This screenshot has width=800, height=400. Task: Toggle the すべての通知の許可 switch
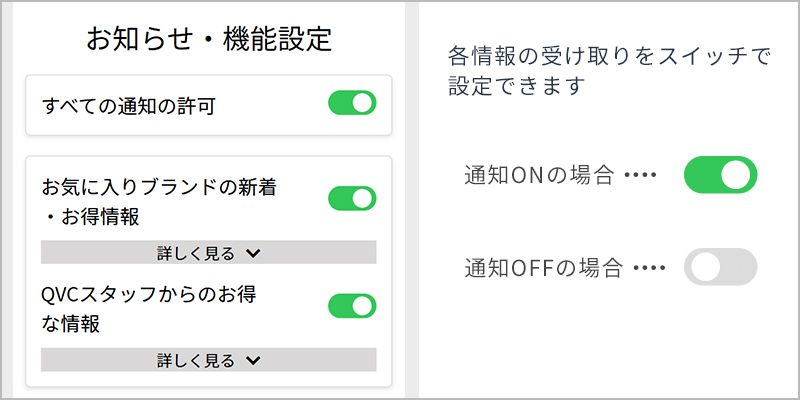coord(352,103)
